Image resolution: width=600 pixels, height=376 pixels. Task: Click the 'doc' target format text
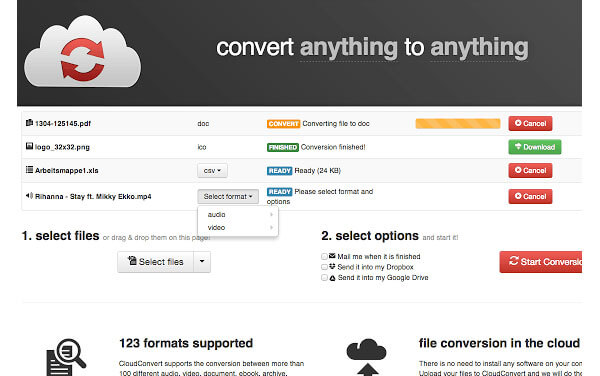(x=203, y=124)
